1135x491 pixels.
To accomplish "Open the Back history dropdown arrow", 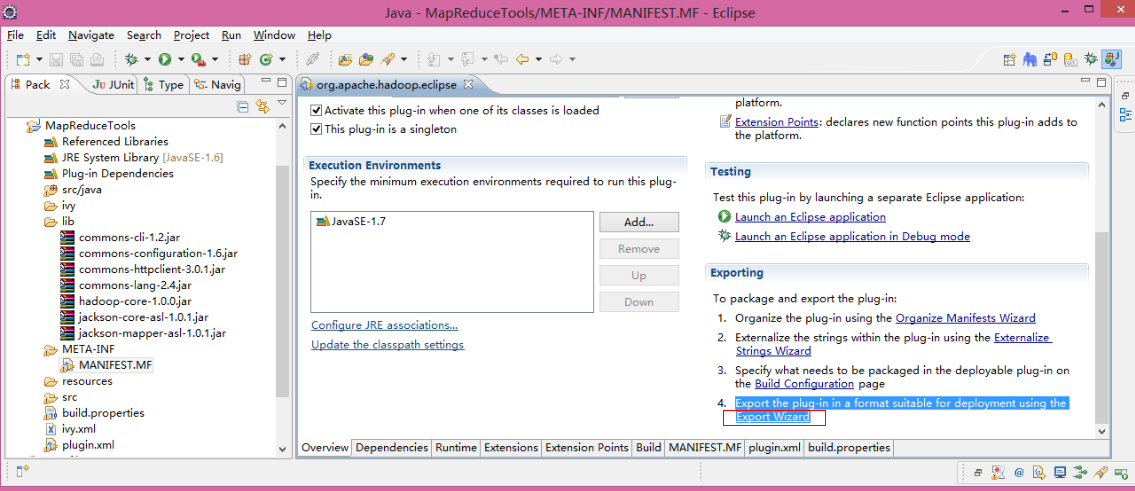I will [537, 59].
